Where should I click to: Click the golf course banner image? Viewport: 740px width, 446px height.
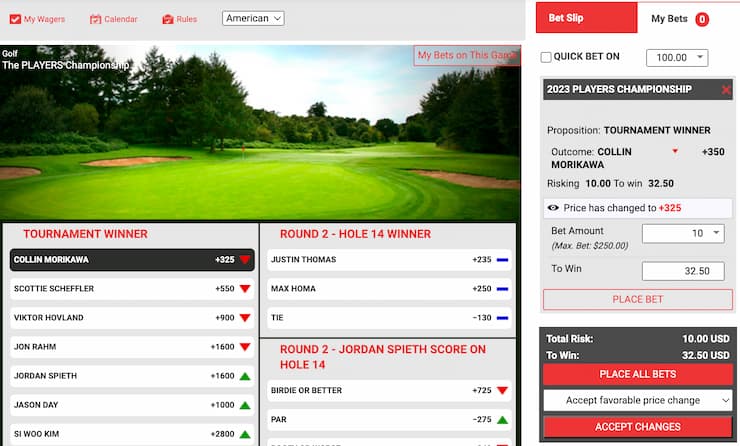tap(260, 133)
